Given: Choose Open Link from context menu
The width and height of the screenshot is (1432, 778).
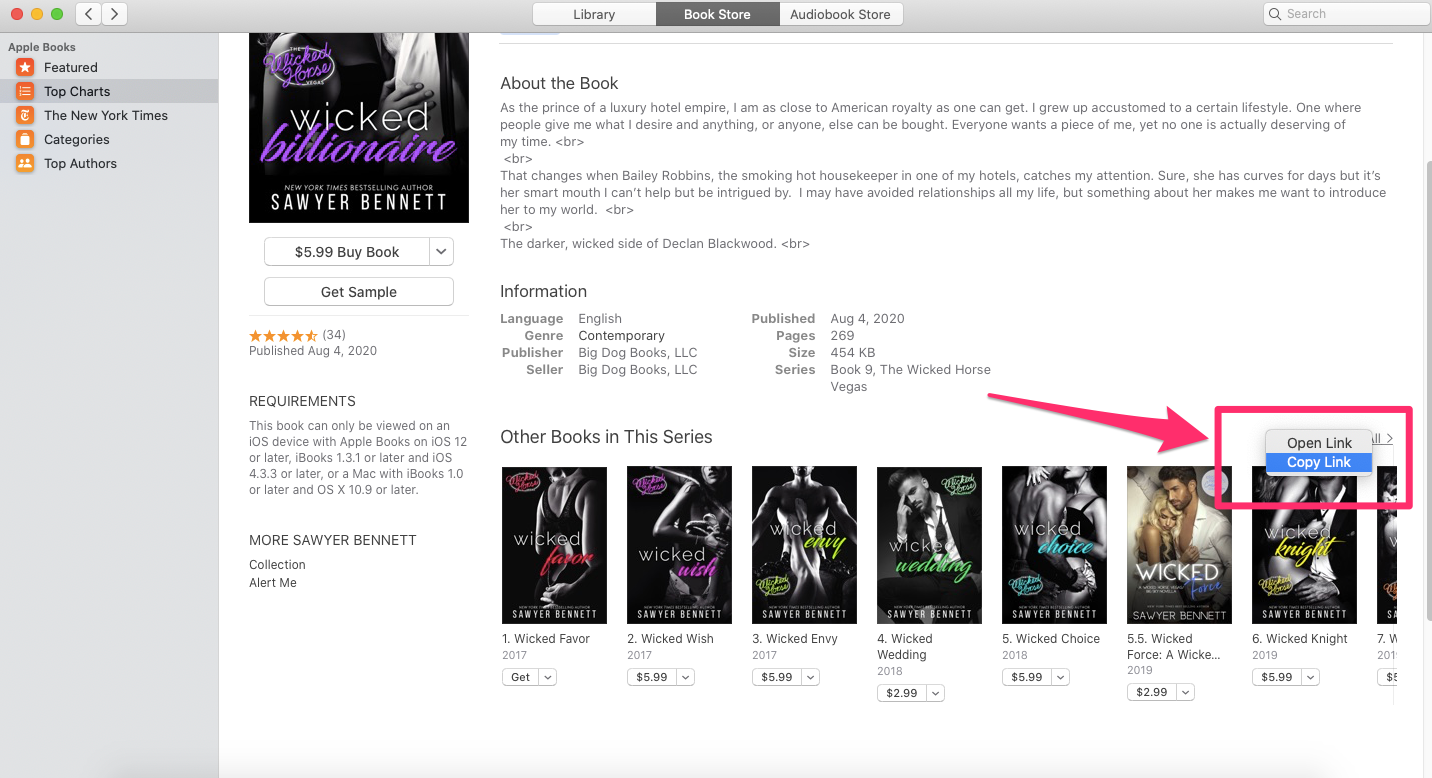Looking at the screenshot, I should (1319, 443).
